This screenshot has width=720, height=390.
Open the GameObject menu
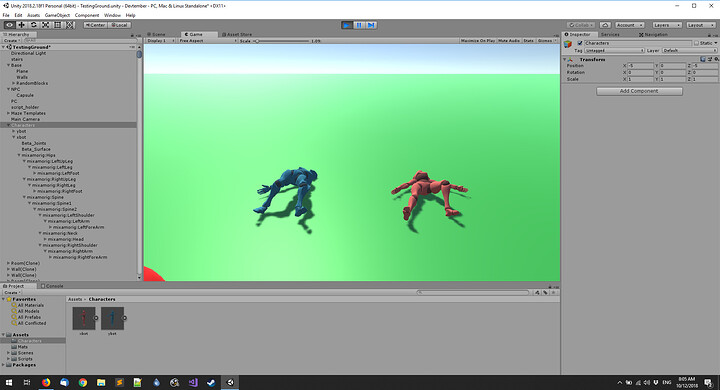point(57,15)
